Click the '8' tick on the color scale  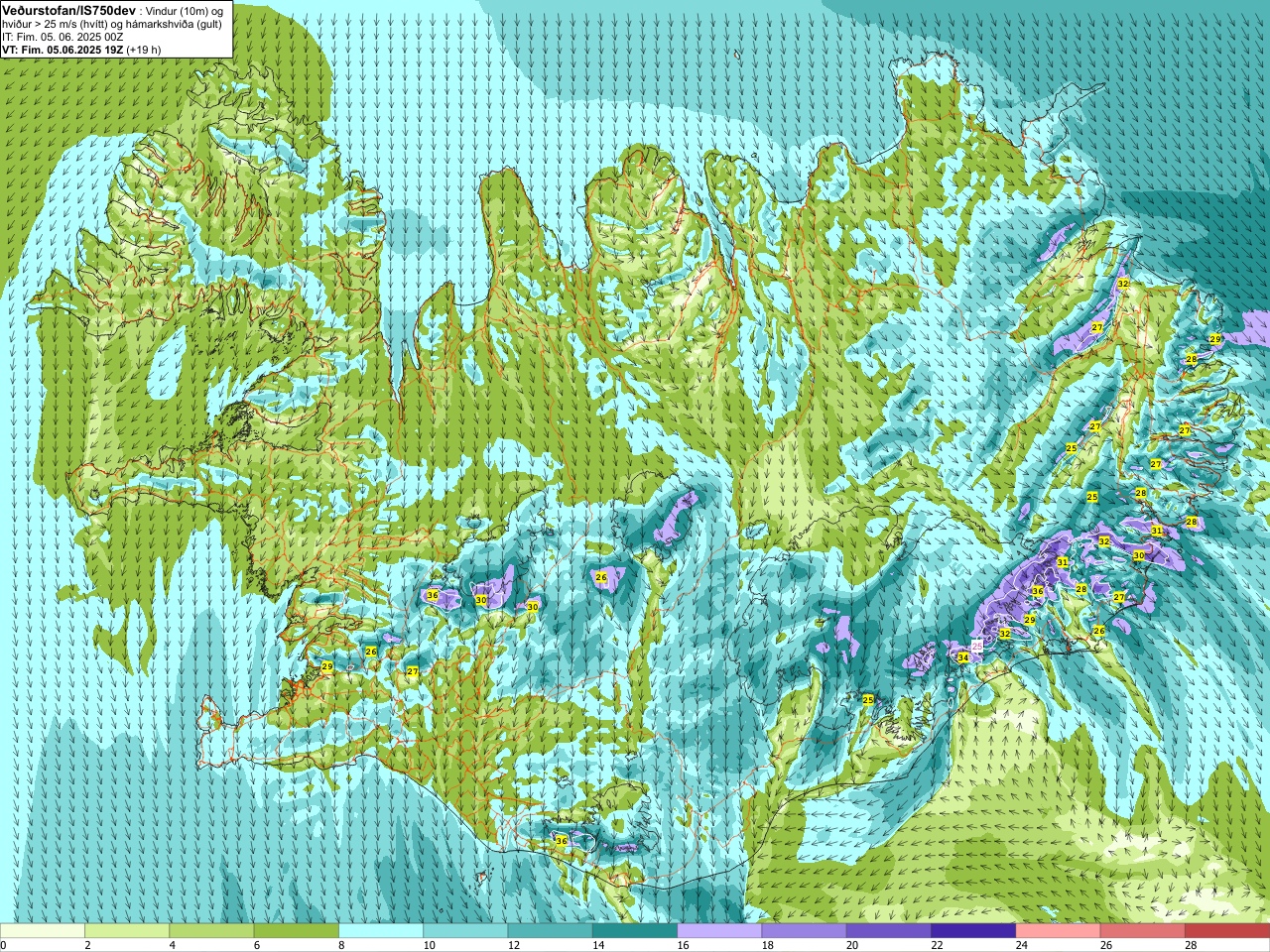(343, 945)
